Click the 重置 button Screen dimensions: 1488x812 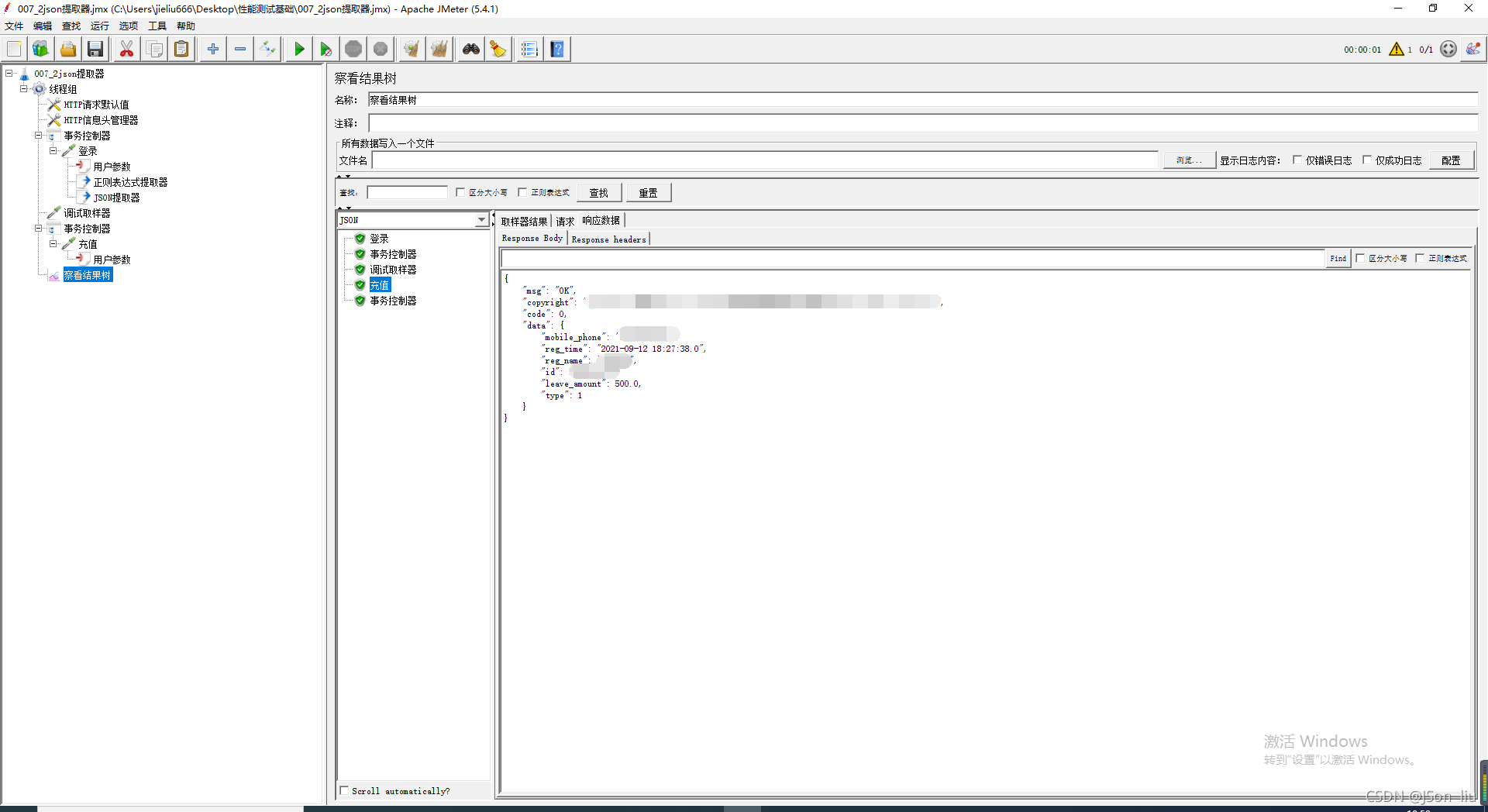coord(649,193)
